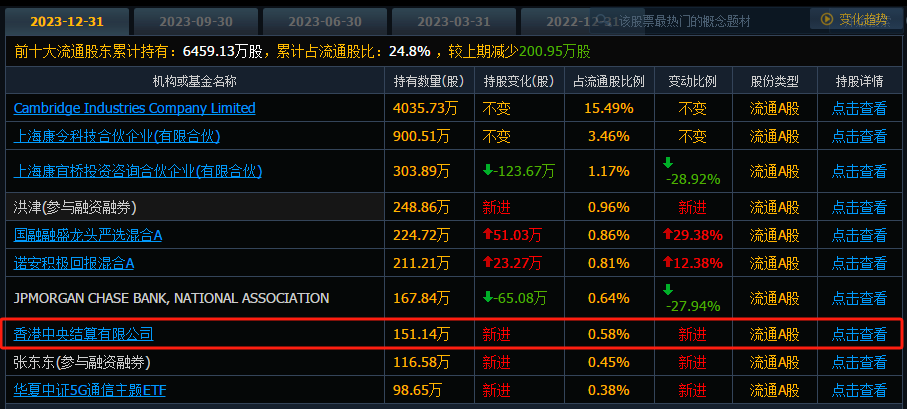Click 点击查看 for 华夏中证5G ETF row

point(859,390)
